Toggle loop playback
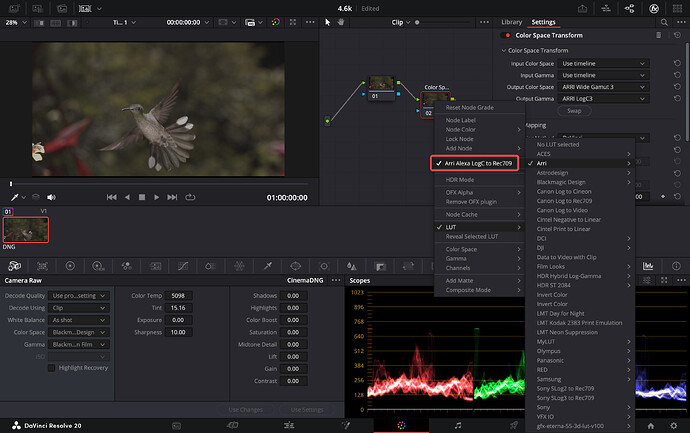Viewport: 690px width, 433px height. (x=190, y=197)
